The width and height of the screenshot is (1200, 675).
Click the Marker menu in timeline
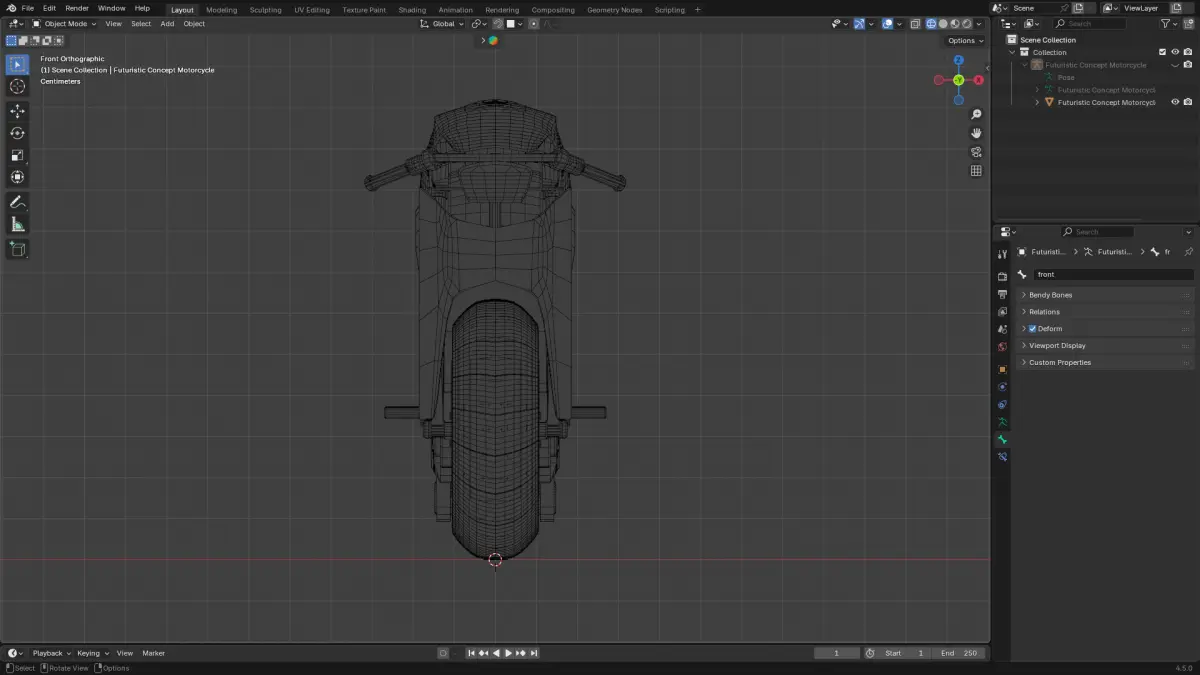click(153, 653)
